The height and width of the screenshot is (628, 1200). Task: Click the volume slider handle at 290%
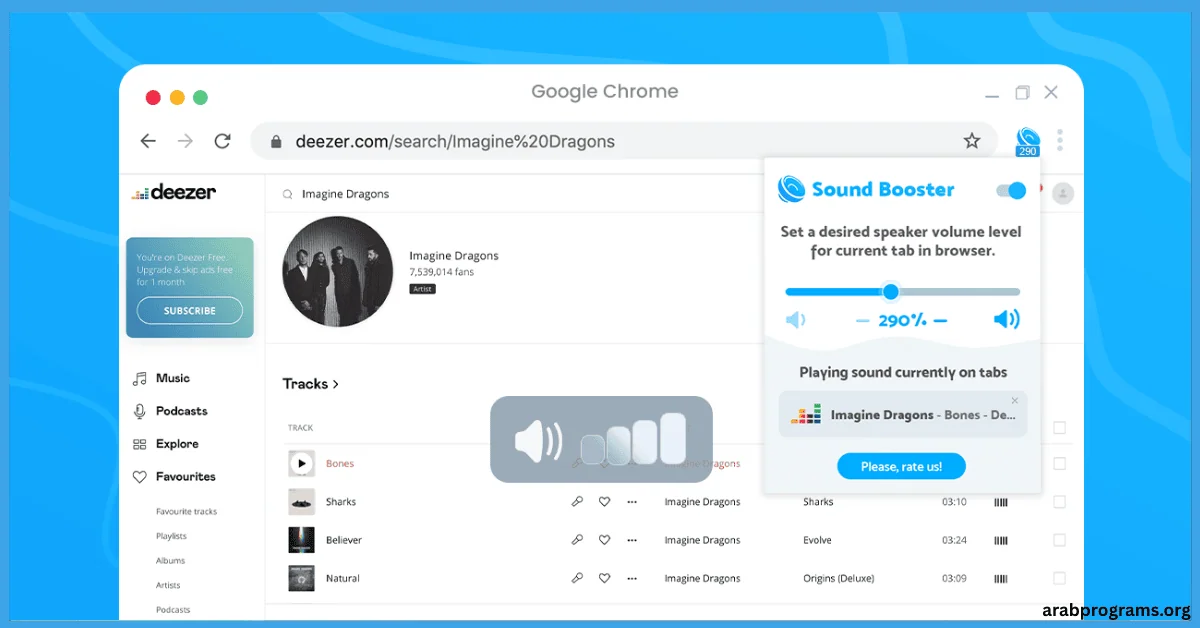pyautogui.click(x=891, y=292)
